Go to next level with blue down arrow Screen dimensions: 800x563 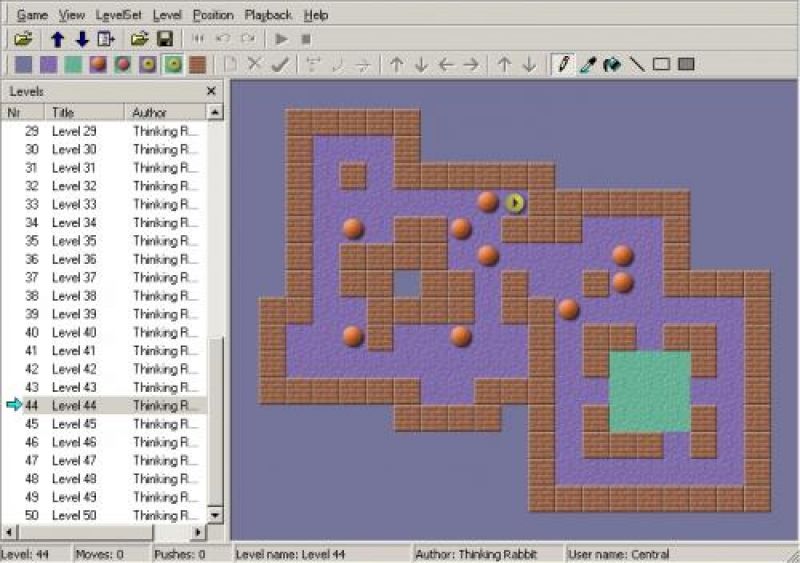82,39
